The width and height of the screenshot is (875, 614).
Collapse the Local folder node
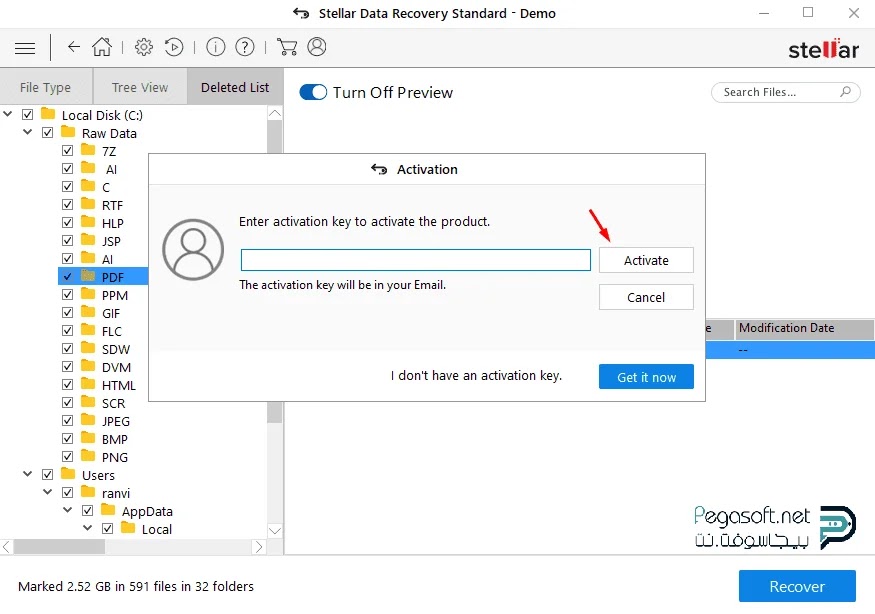tap(88, 527)
